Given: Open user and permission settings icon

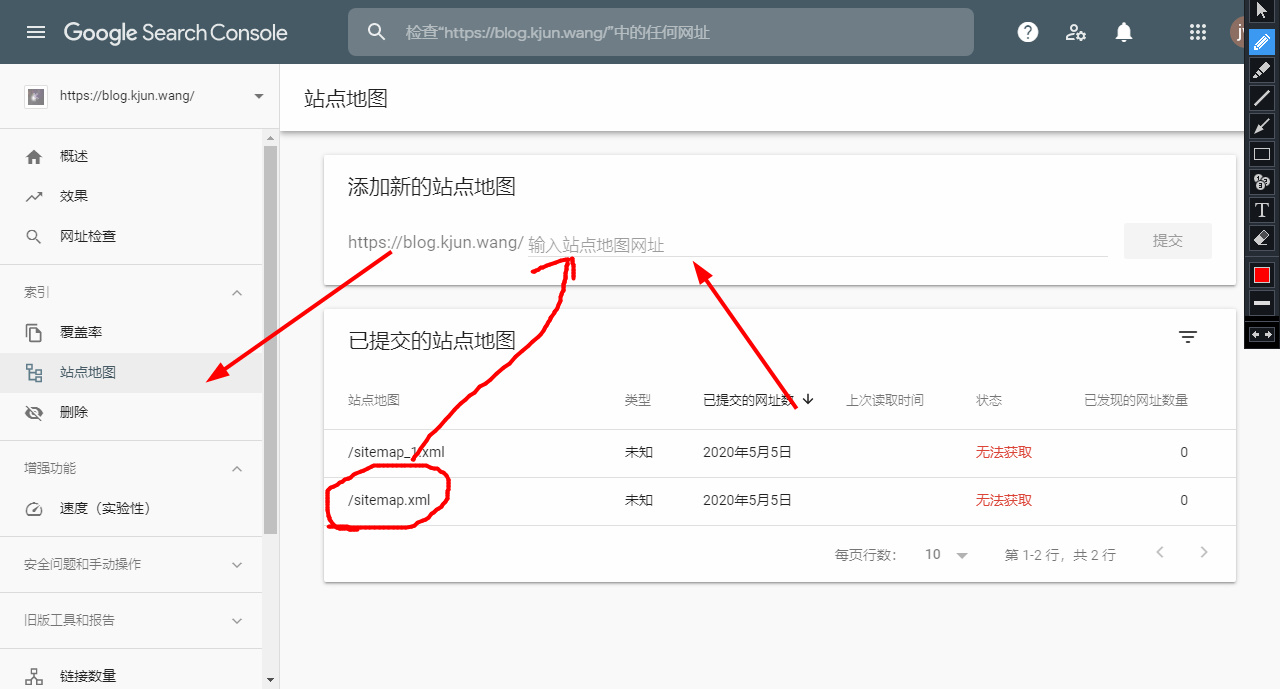Looking at the screenshot, I should (x=1076, y=32).
